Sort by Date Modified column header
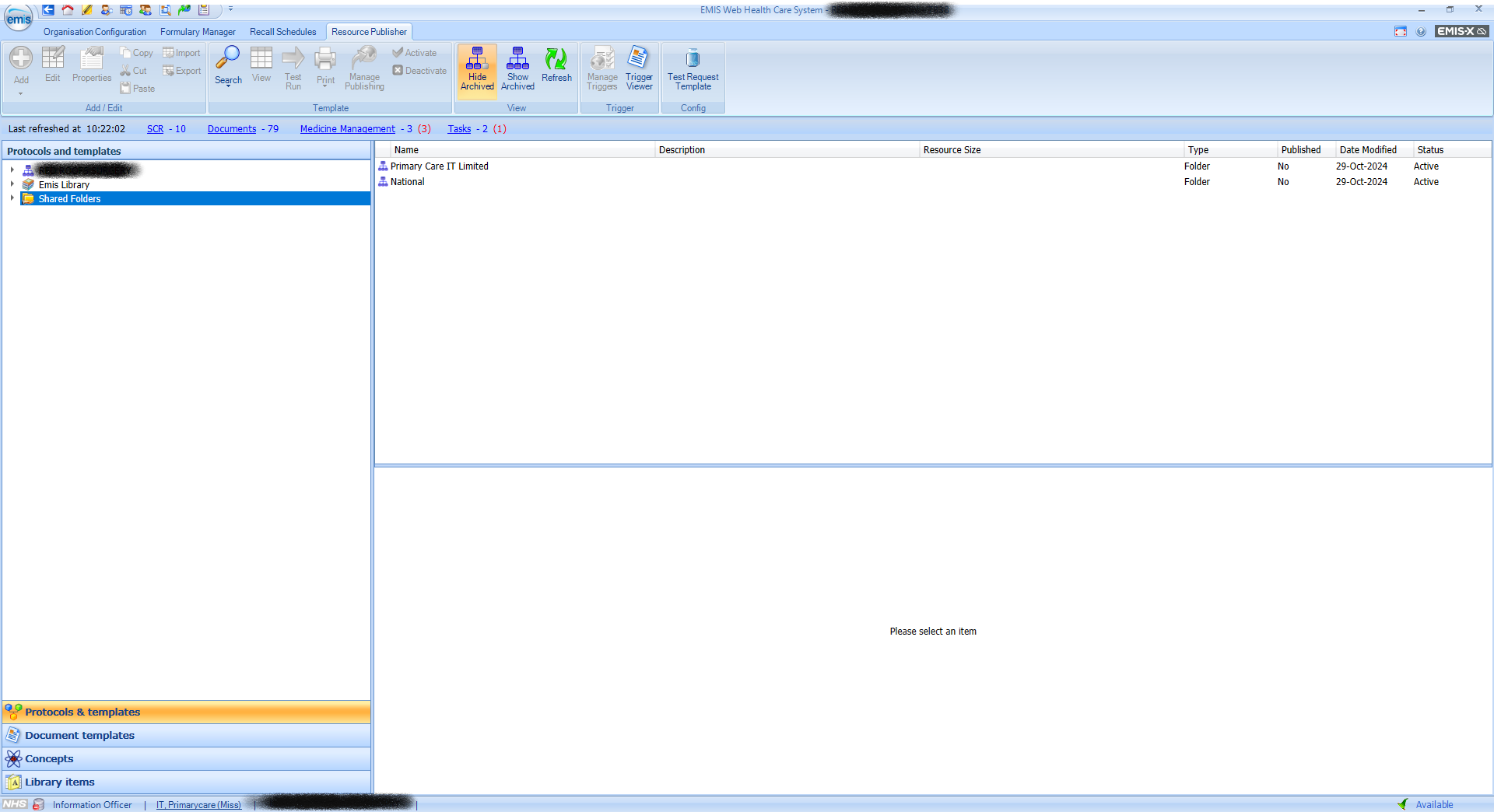 coord(1374,150)
